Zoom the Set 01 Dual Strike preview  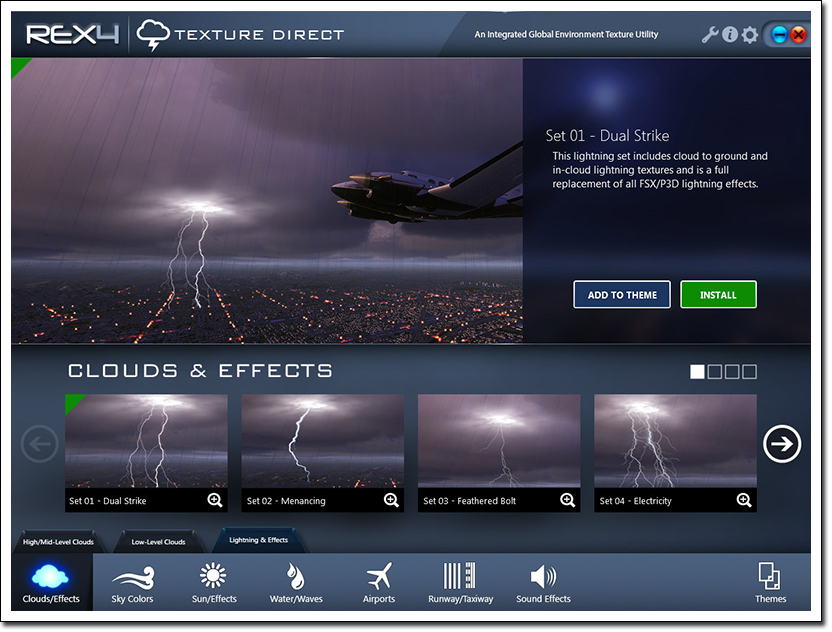coord(215,501)
